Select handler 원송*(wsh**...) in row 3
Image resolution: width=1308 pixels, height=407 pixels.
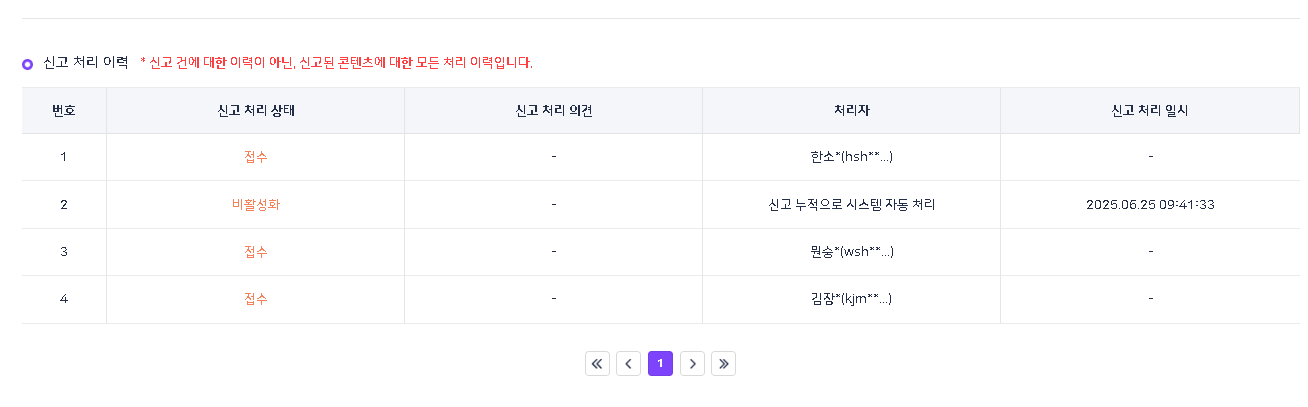tap(851, 251)
